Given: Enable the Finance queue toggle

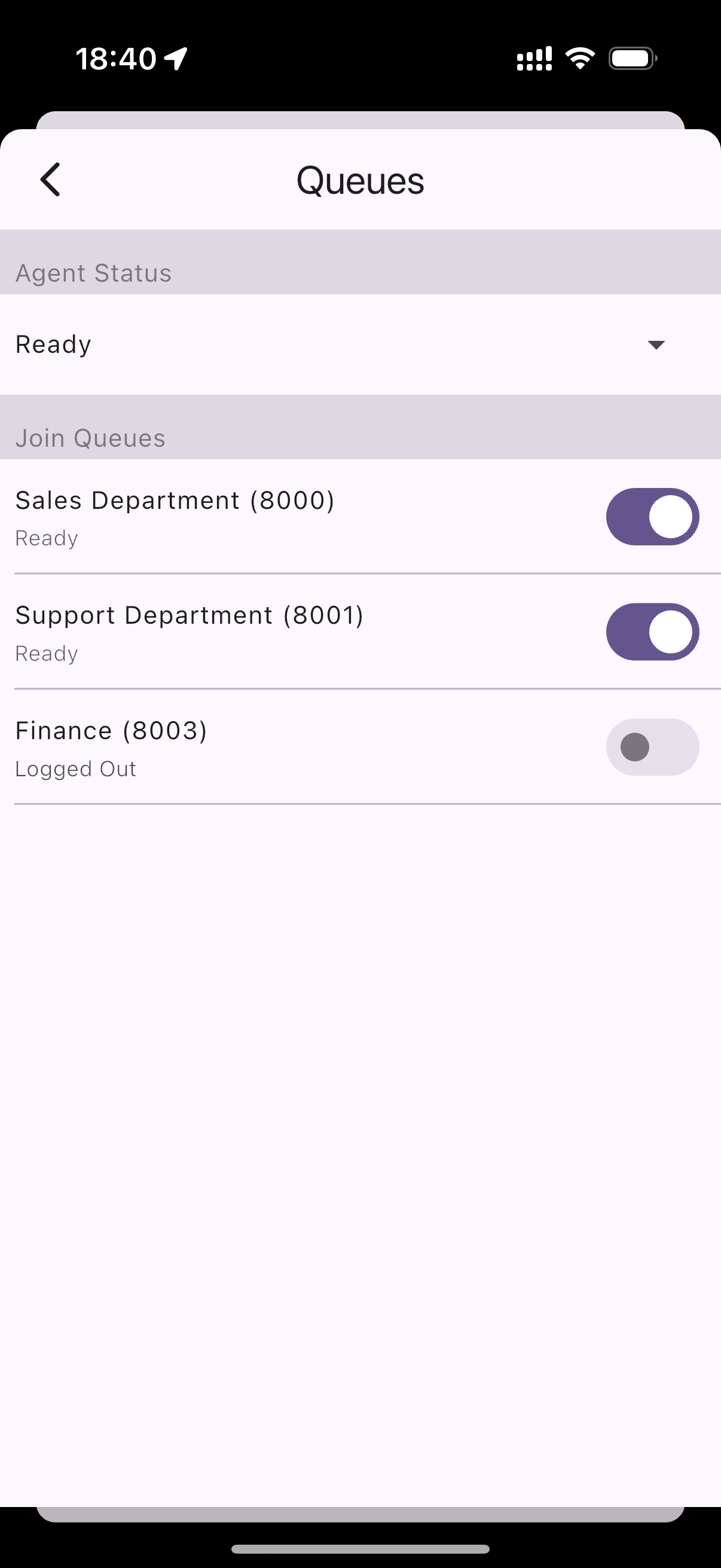Looking at the screenshot, I should coord(652,747).
